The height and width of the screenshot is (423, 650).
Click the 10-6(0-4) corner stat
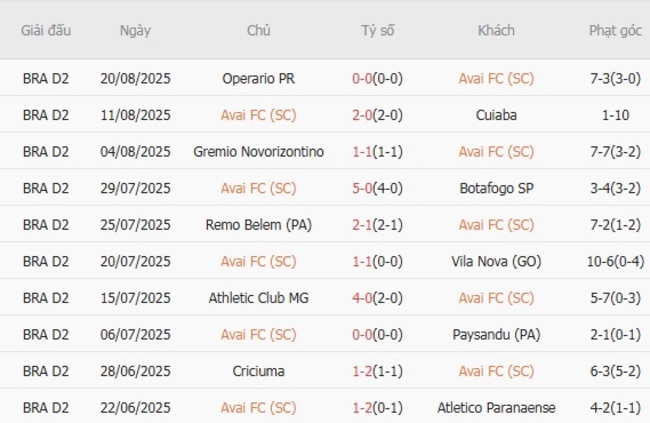[615, 261]
